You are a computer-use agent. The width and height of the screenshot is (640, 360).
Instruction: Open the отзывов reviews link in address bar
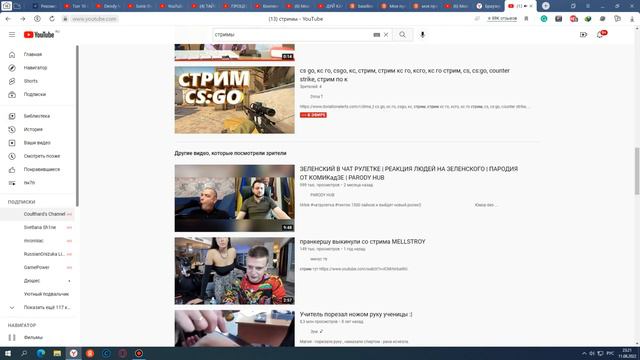point(502,19)
